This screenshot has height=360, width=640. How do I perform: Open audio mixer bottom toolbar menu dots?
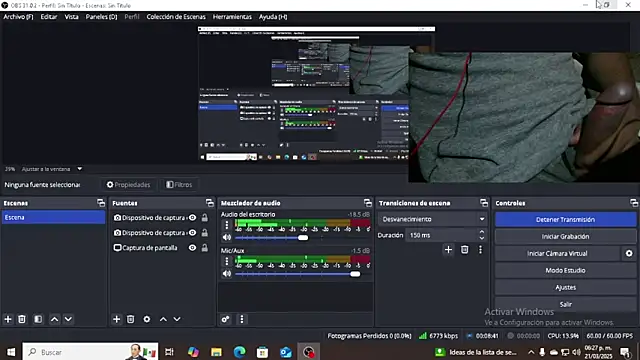[242, 319]
